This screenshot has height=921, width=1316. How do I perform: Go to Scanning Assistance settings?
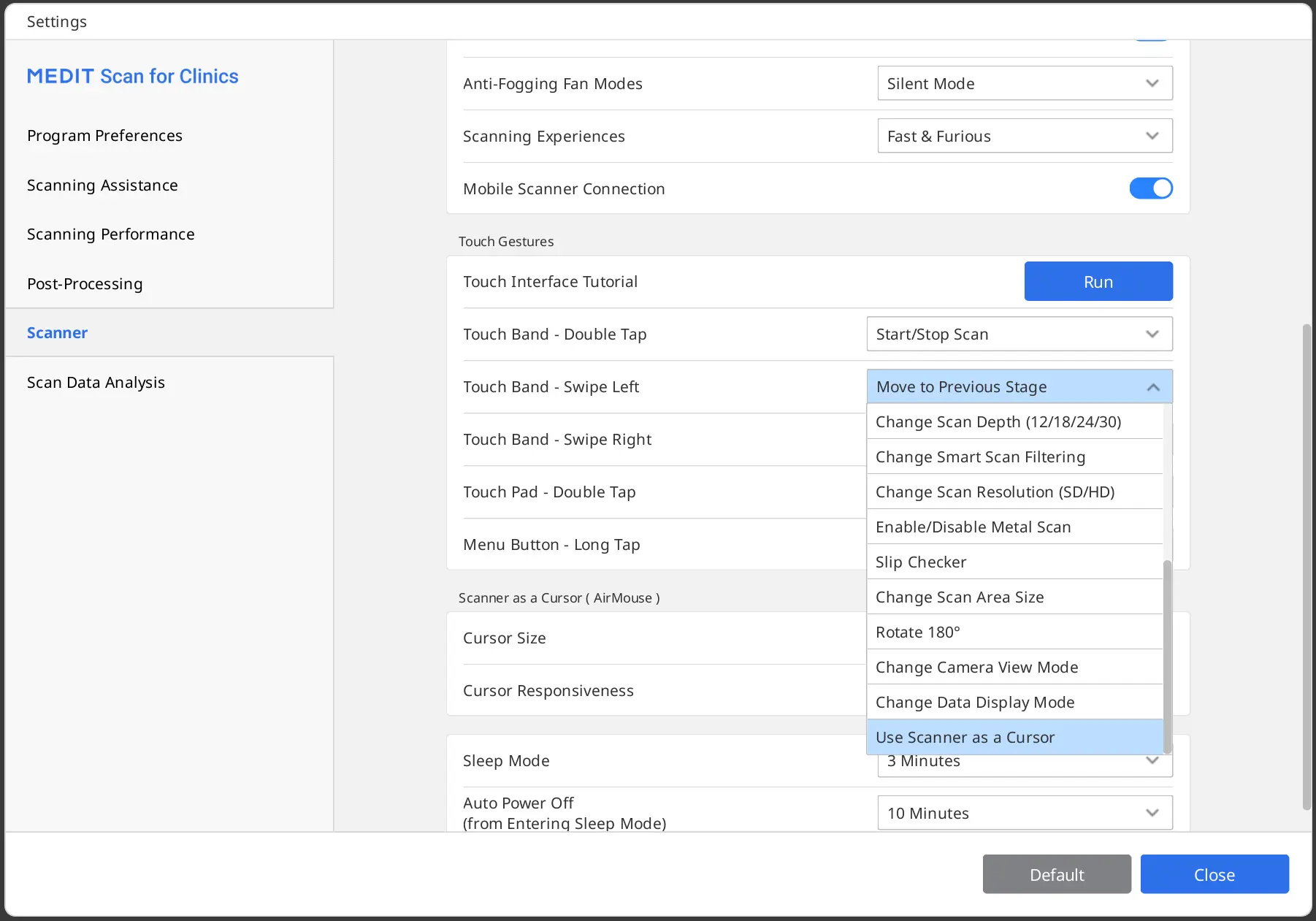click(x=102, y=185)
